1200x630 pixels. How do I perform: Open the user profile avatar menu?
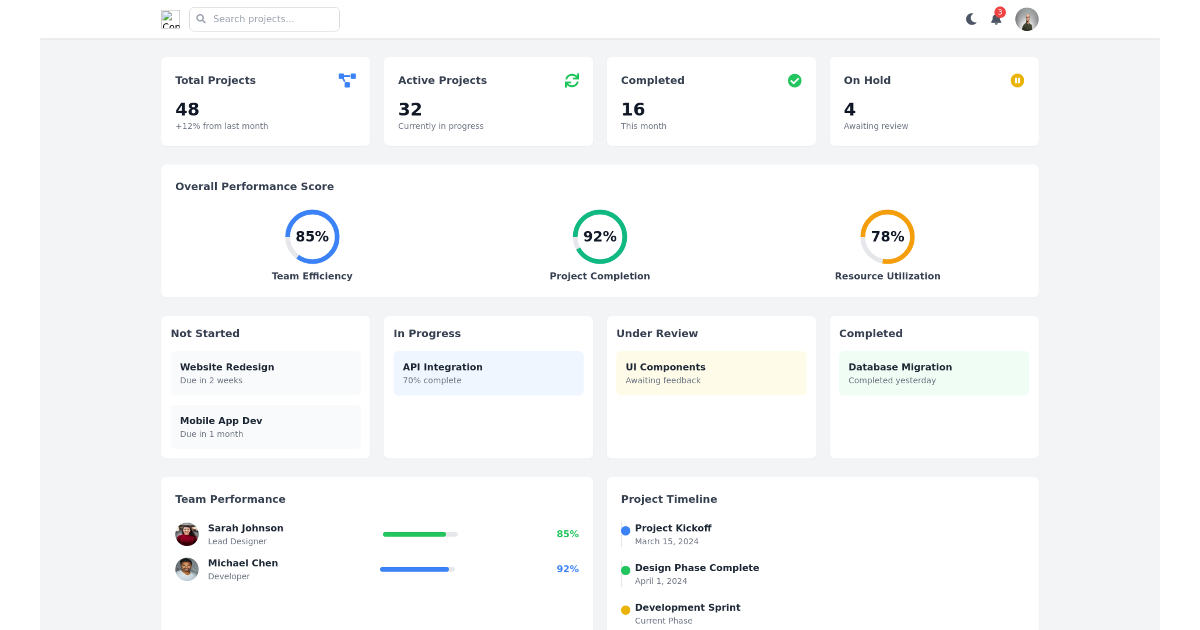1026,19
